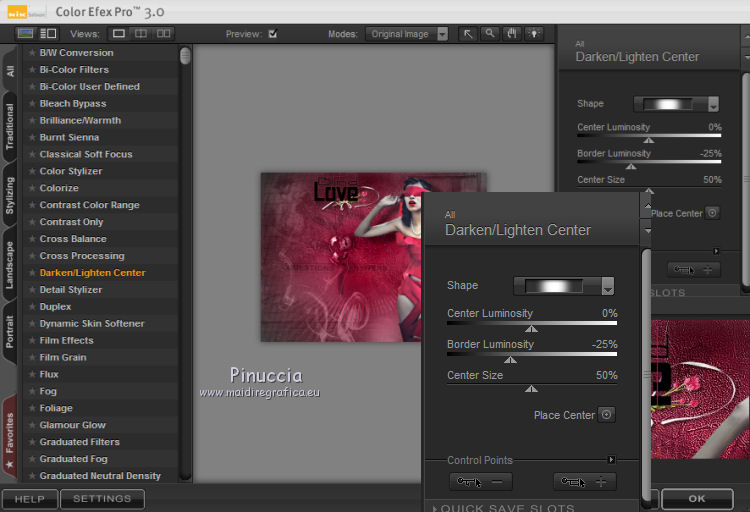Select the side-by-side preview view
Screen dimensions: 750x512
[163, 34]
